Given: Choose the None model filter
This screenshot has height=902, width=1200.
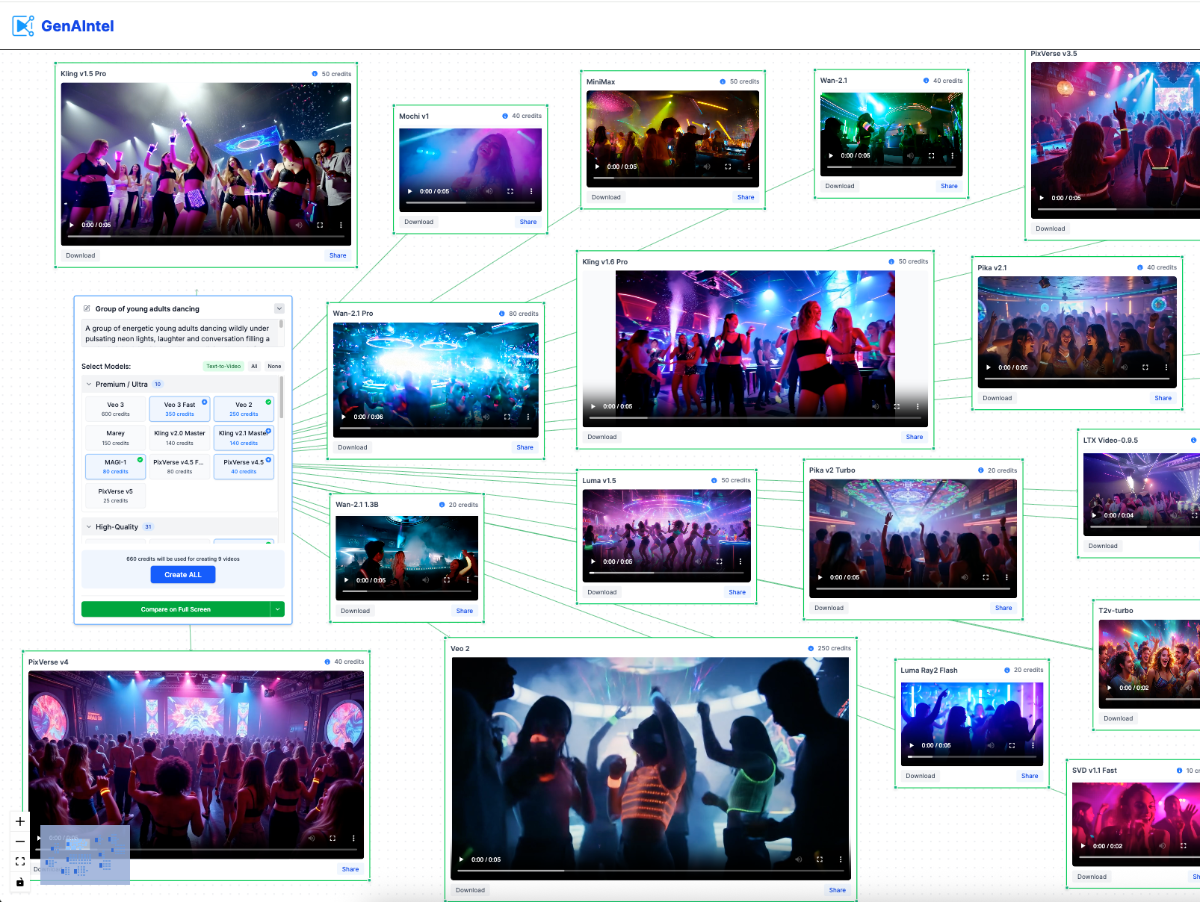Looking at the screenshot, I should tap(274, 366).
